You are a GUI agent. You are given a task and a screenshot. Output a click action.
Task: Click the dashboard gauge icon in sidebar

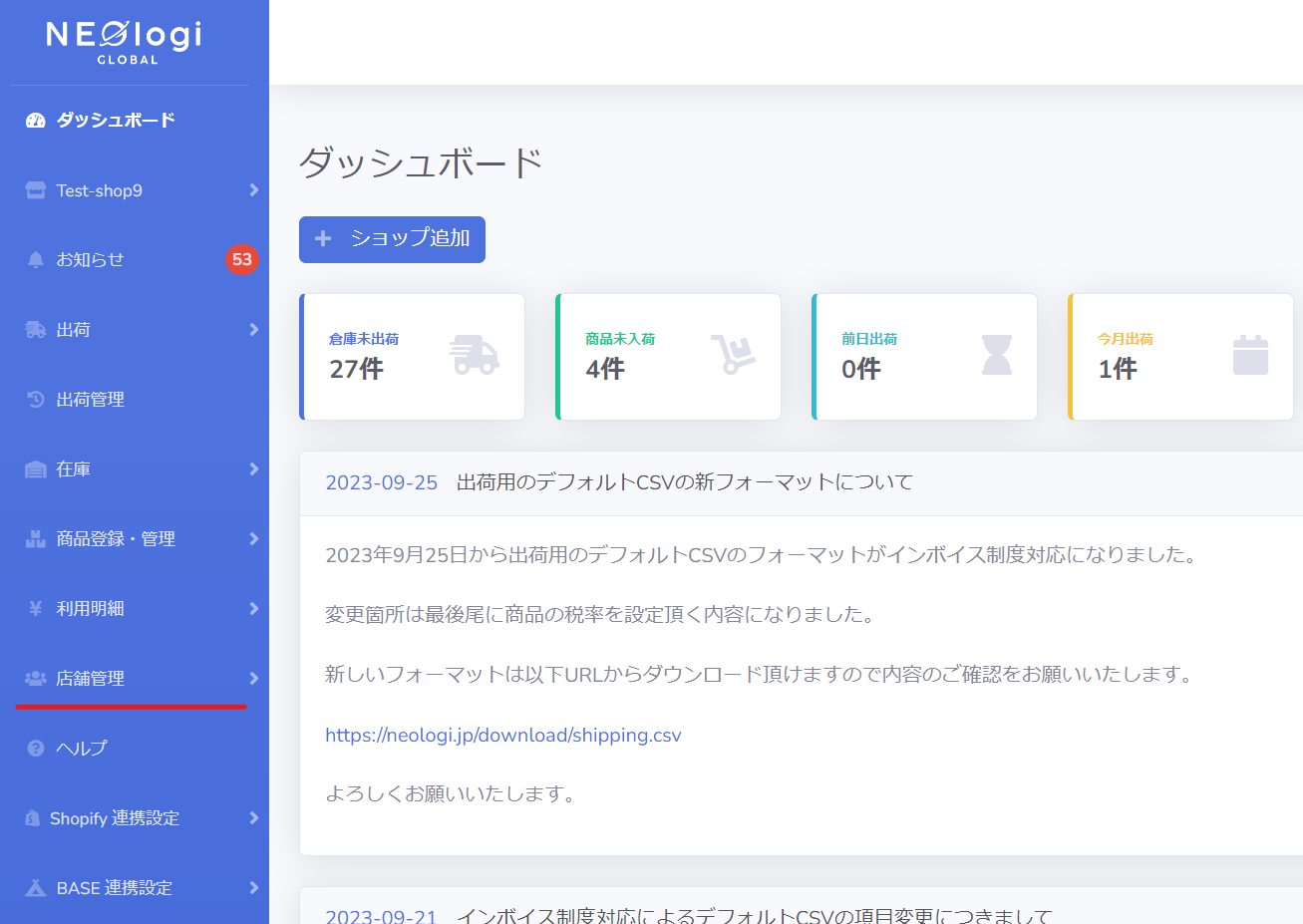(x=36, y=121)
